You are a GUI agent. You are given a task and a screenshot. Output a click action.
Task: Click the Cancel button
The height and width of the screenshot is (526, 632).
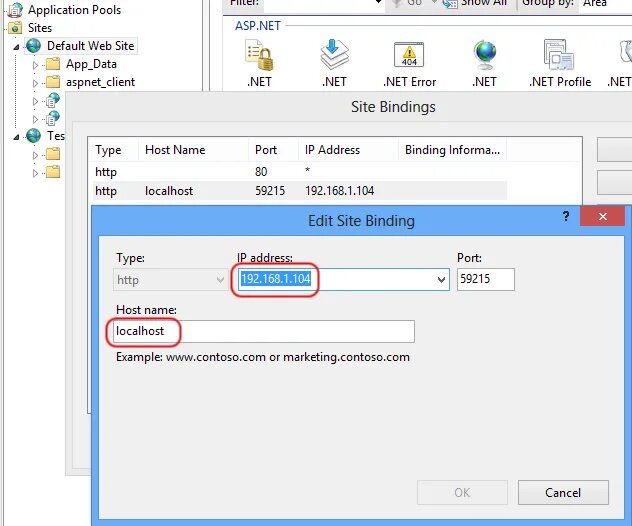tap(563, 492)
